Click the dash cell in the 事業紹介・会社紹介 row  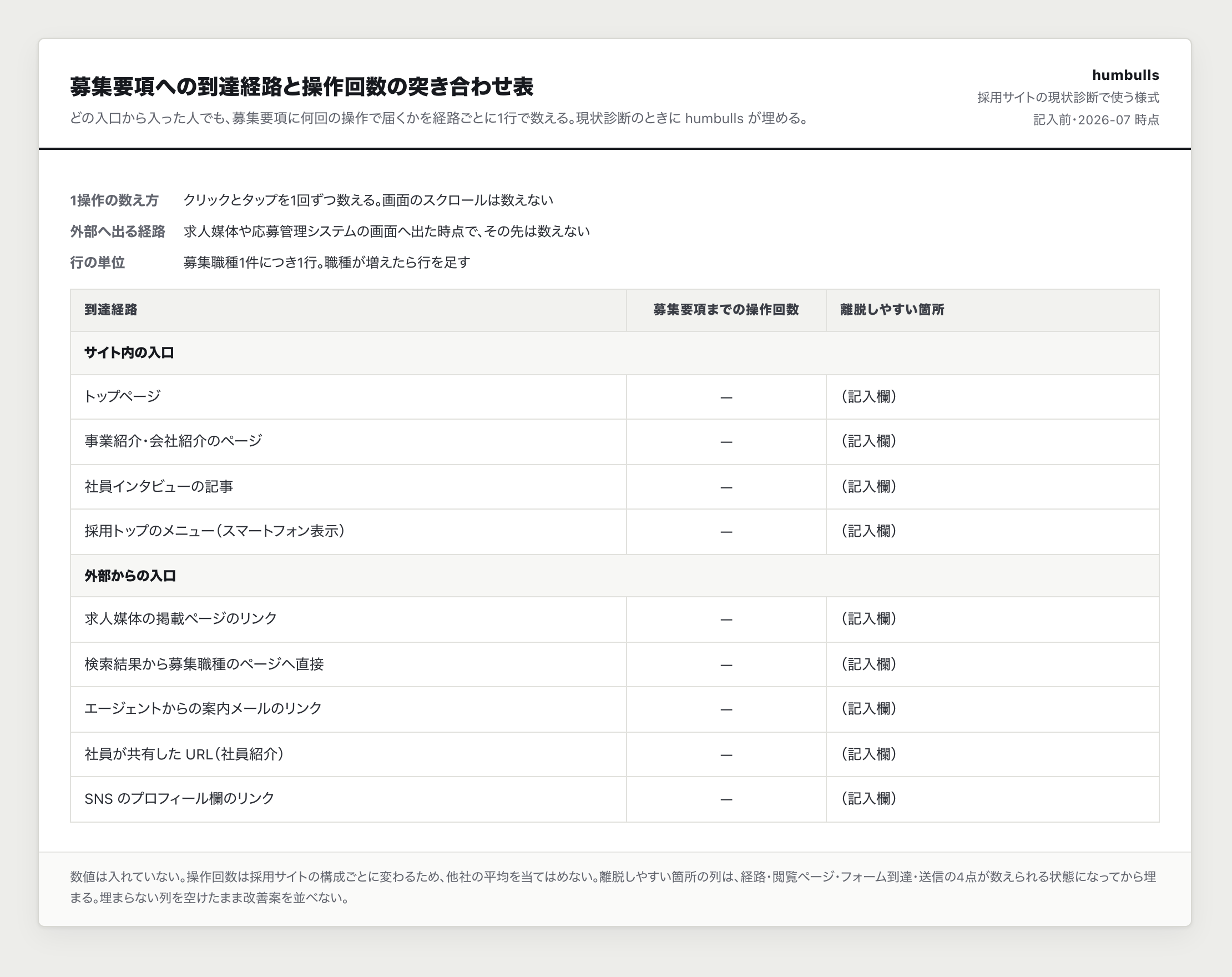point(726,441)
